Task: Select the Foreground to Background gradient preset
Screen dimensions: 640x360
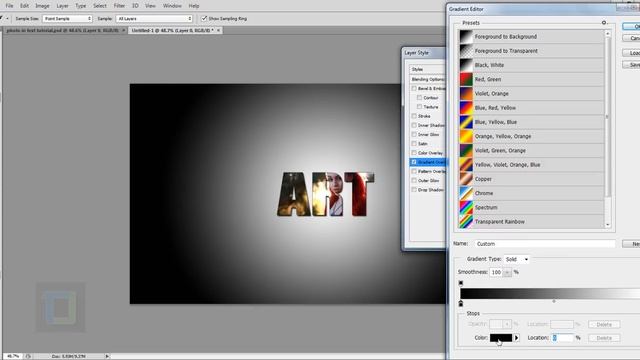Action: pos(531,37)
